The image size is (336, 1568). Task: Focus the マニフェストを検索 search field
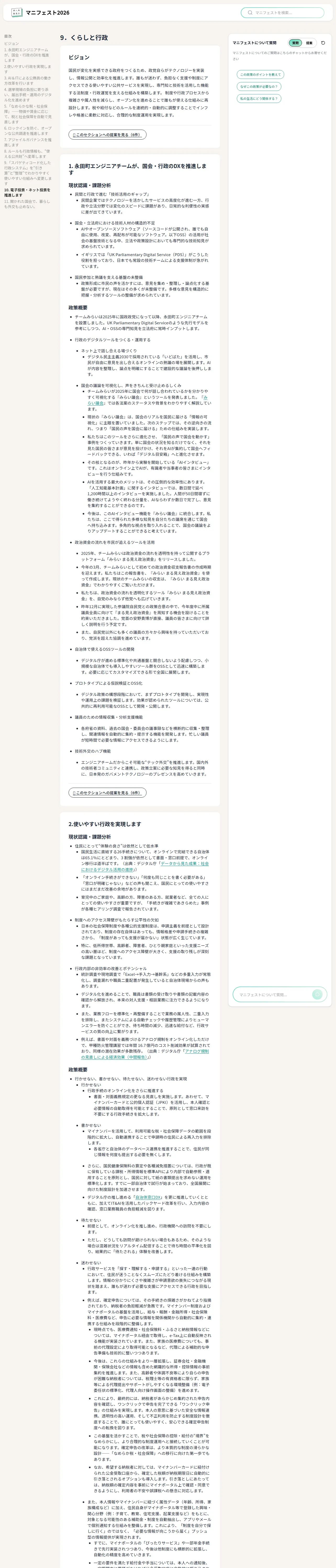(282, 12)
